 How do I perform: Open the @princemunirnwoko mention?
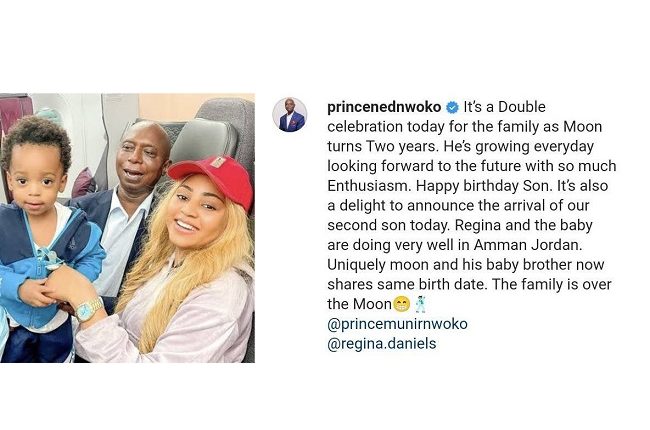point(397,323)
